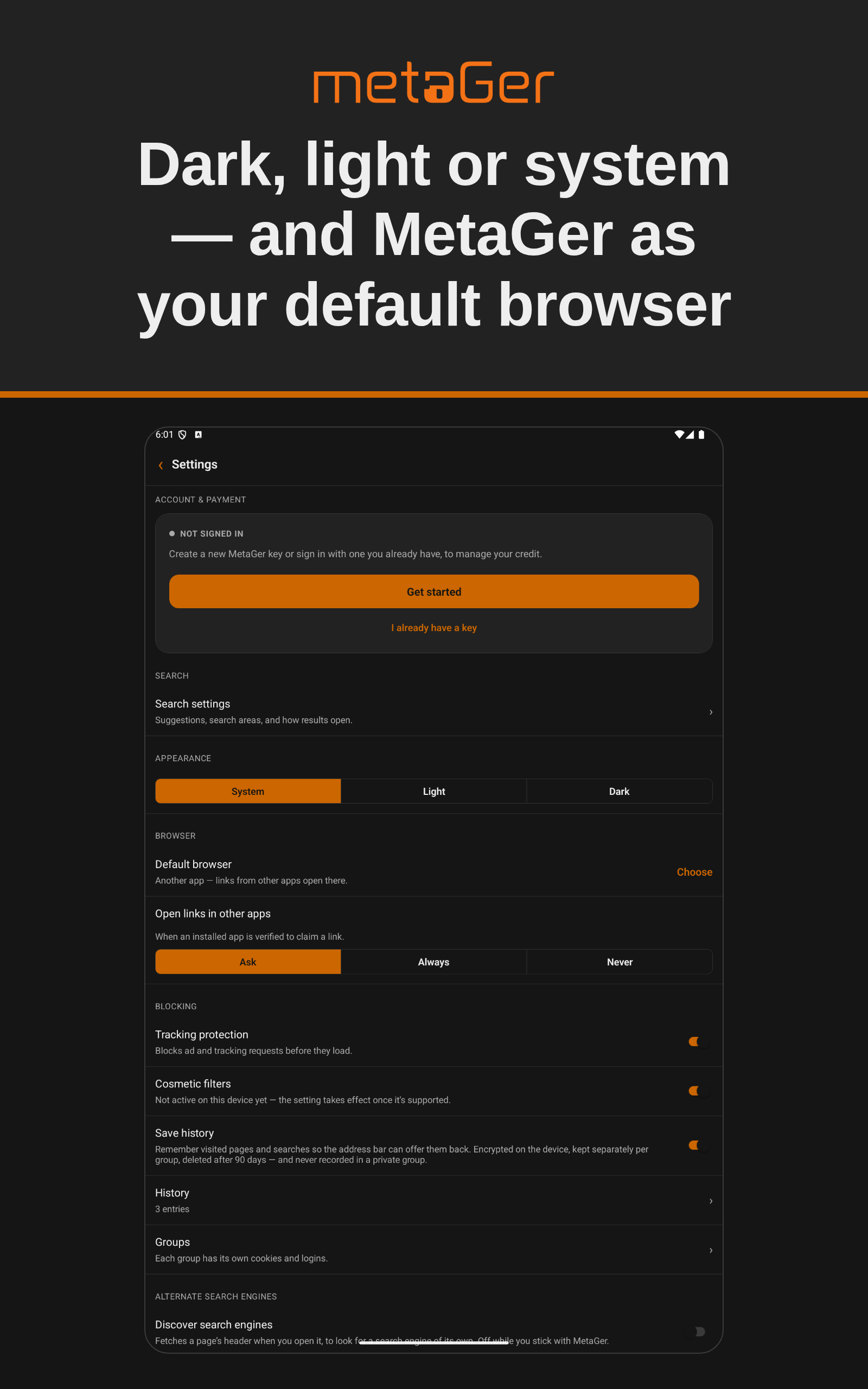Click the MetaGer logo at the top

coord(434,82)
